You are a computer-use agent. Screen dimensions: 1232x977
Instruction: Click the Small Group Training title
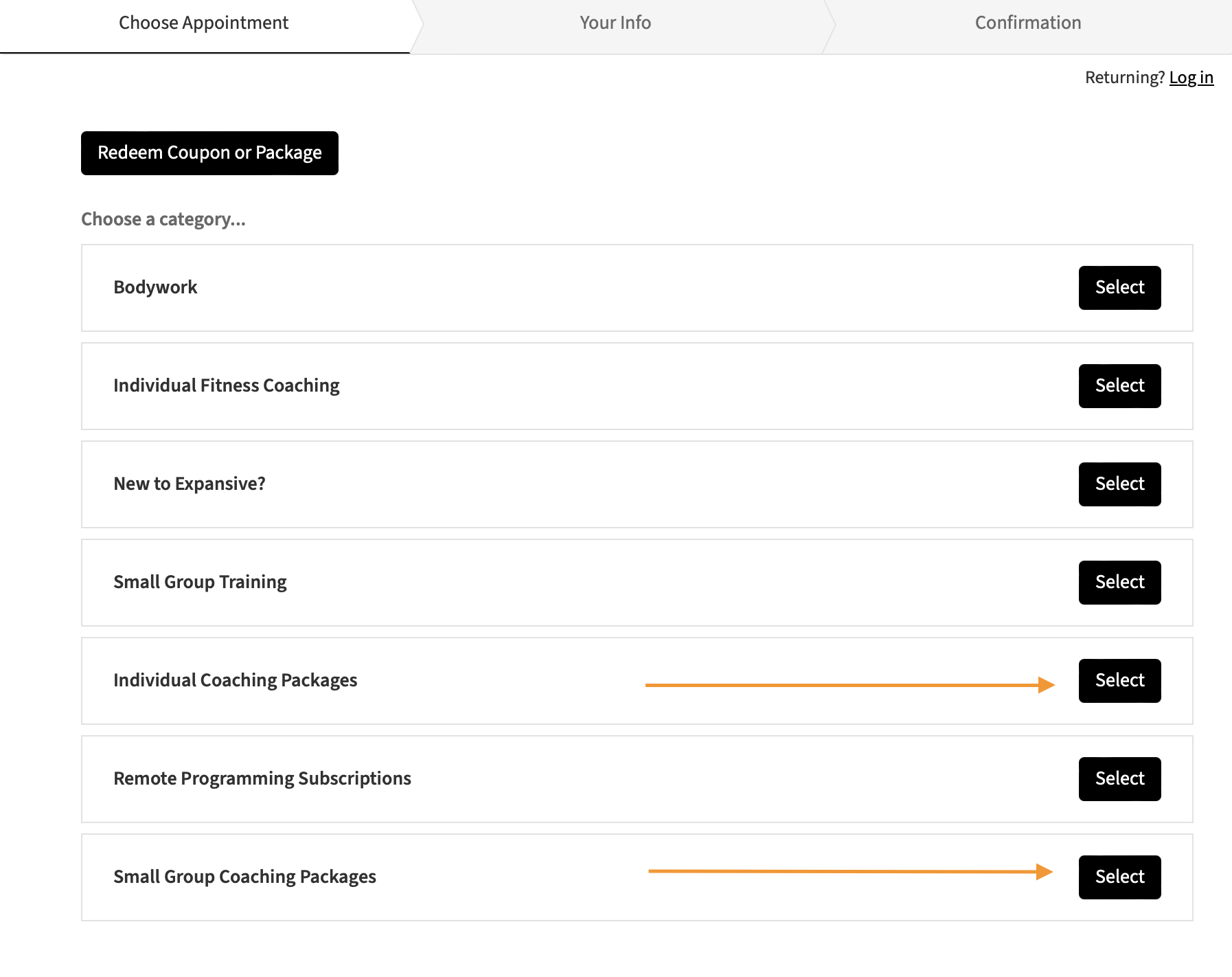pos(200,582)
